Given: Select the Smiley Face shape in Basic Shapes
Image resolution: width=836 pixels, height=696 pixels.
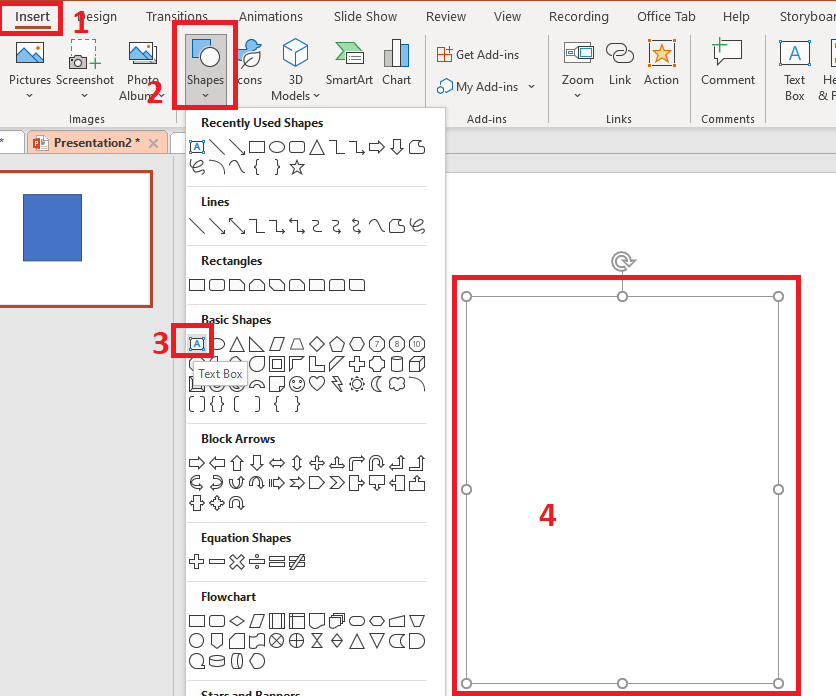Looking at the screenshot, I should (297, 384).
